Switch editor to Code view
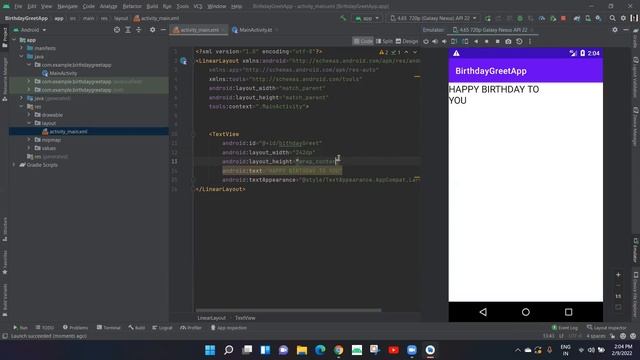The image size is (640, 360). pos(363,41)
